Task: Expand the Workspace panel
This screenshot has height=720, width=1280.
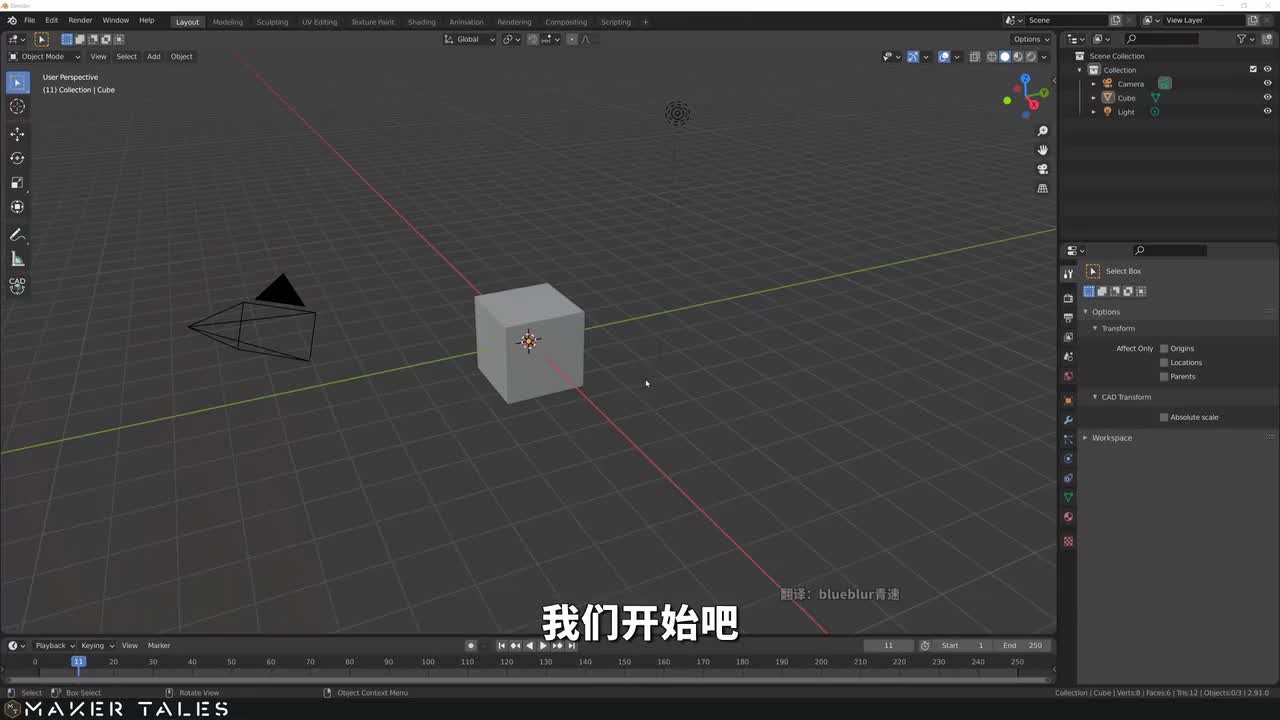Action: tap(1085, 438)
